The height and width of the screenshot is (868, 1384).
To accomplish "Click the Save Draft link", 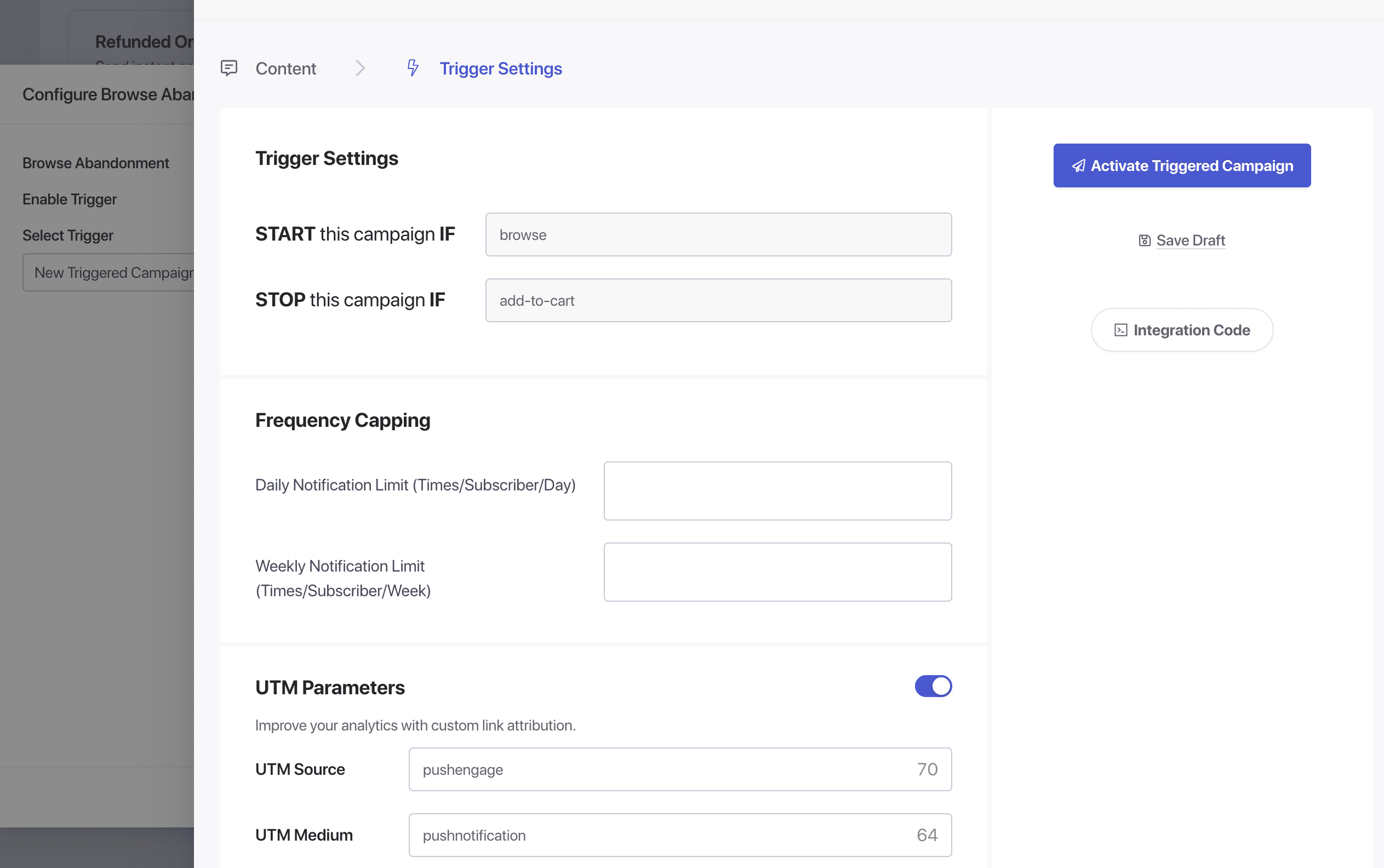I will [x=1190, y=241].
